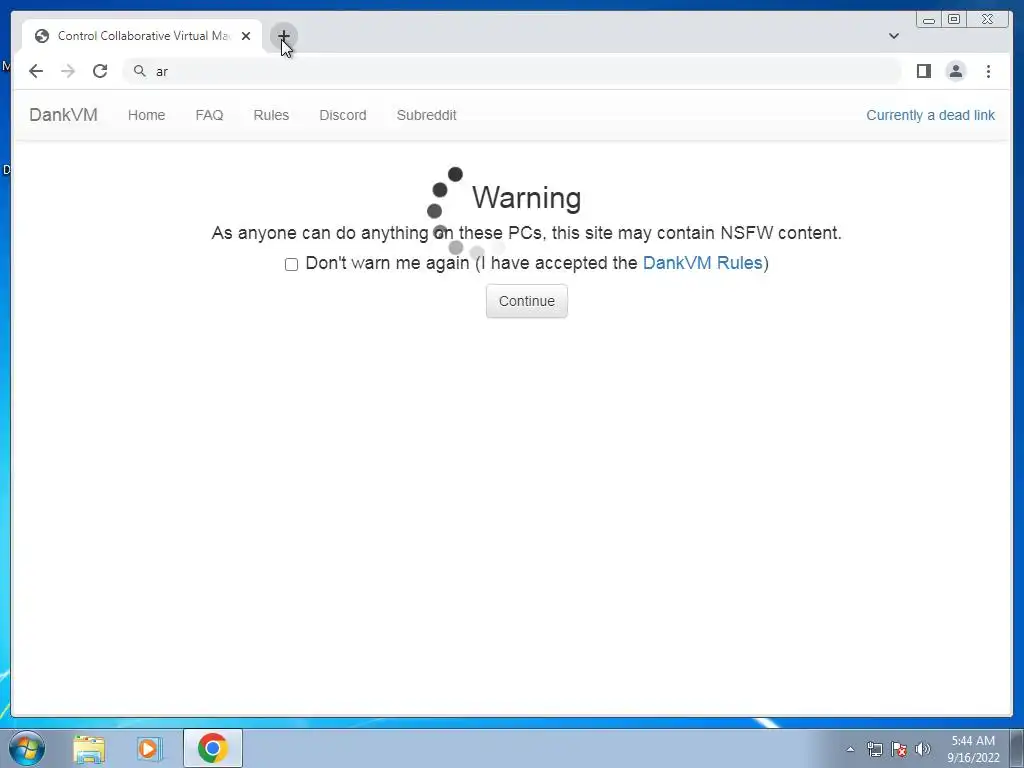Select the Control Collaborative Virtual Machine tab
The width and height of the screenshot is (1024, 768).
point(142,36)
